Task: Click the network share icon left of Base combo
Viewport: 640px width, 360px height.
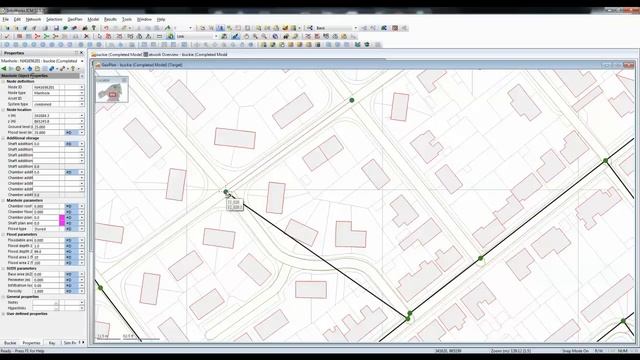Action: click(310, 28)
